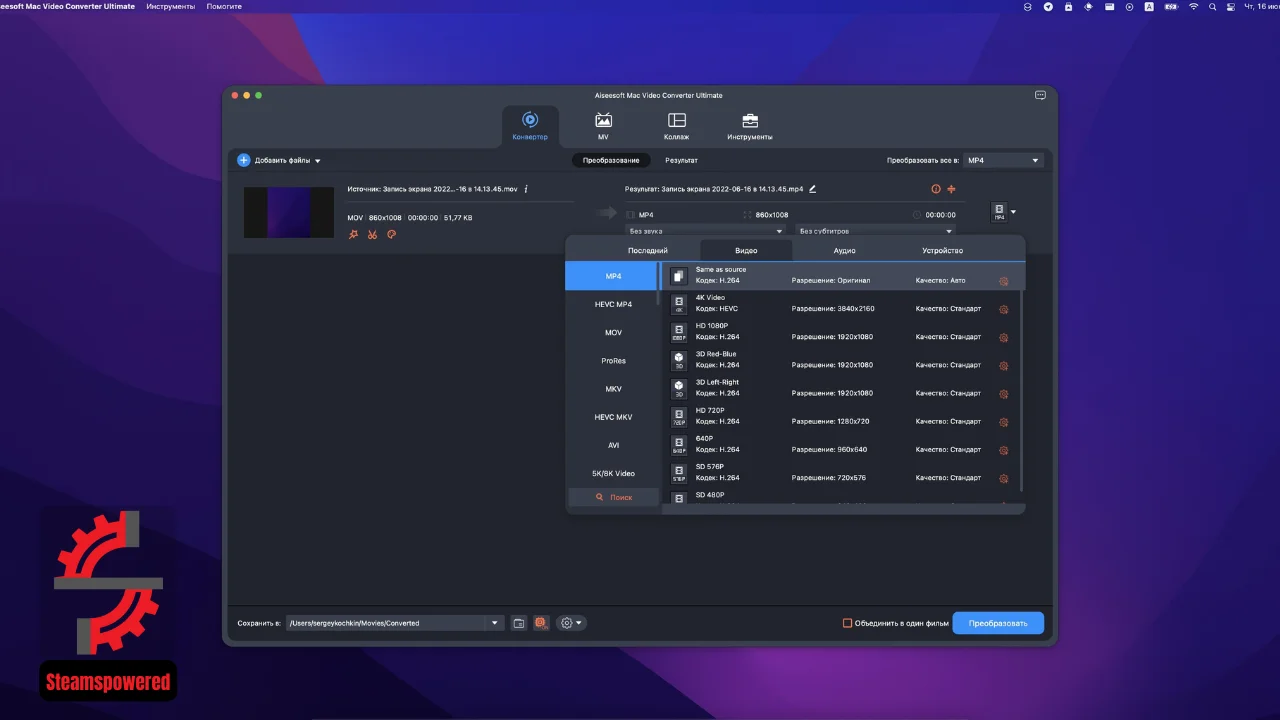Open the Инструменты menu in menu bar
Viewport: 1280px width, 720px height.
[170, 6]
